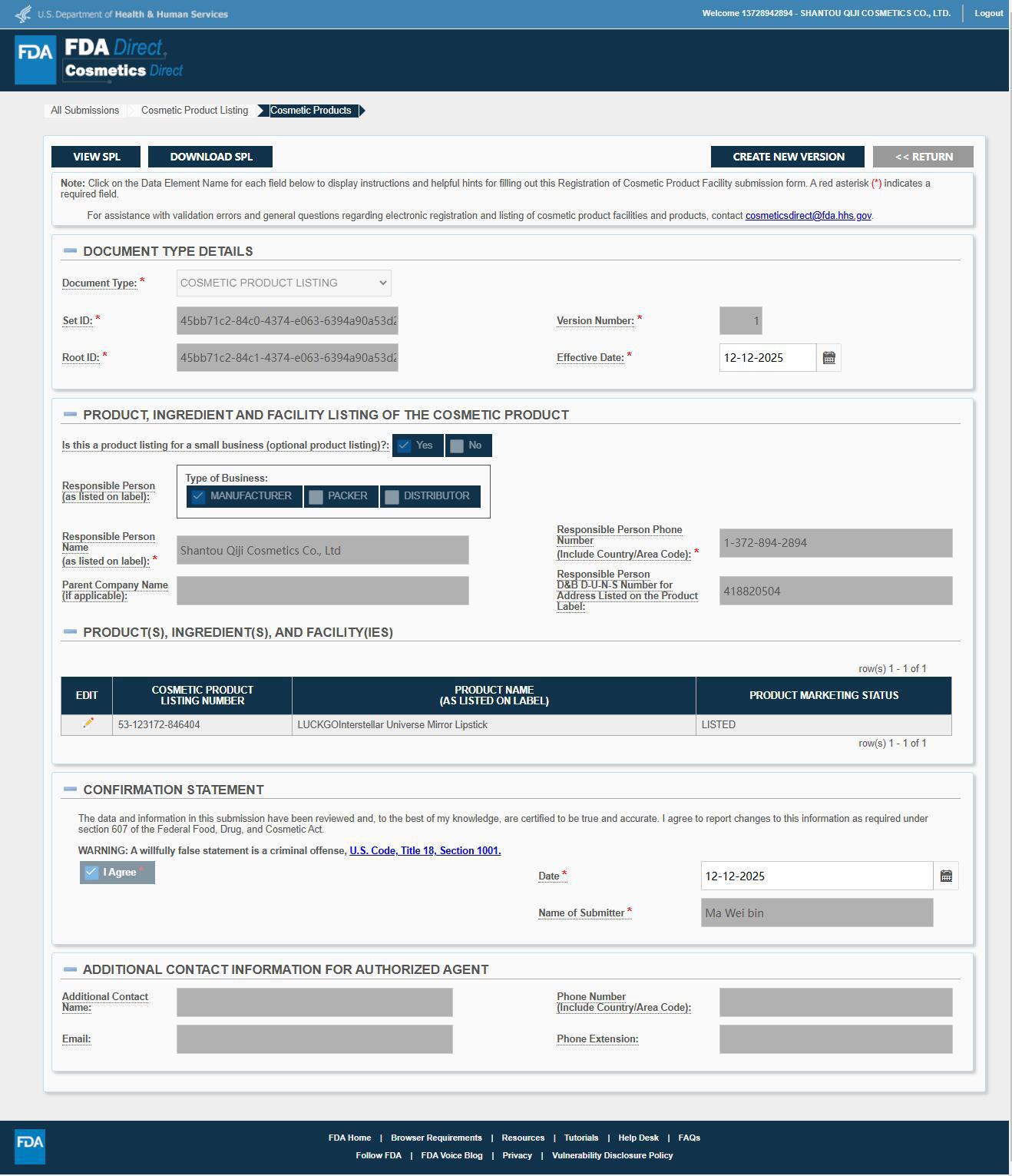Go to All Submissions breadcrumb
Image resolution: width=1012 pixels, height=1176 pixels.
pyautogui.click(x=85, y=111)
